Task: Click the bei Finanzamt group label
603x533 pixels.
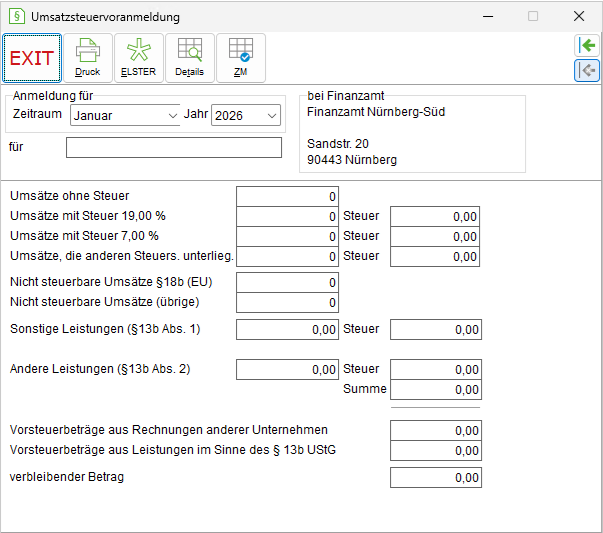Action: click(x=346, y=95)
